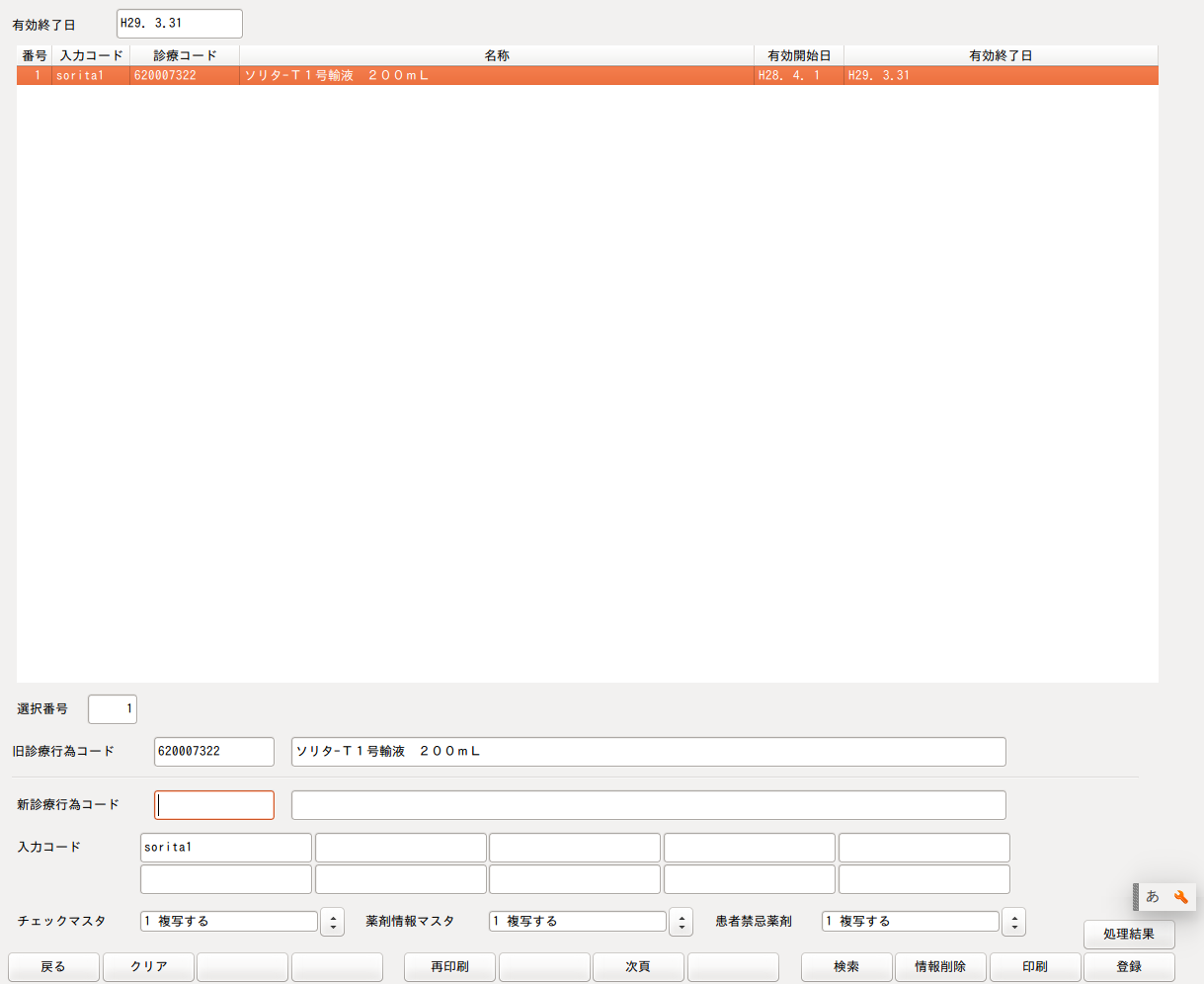The width and height of the screenshot is (1204, 984).
Task: Click the 新診療行為コード input field
Action: (x=214, y=805)
